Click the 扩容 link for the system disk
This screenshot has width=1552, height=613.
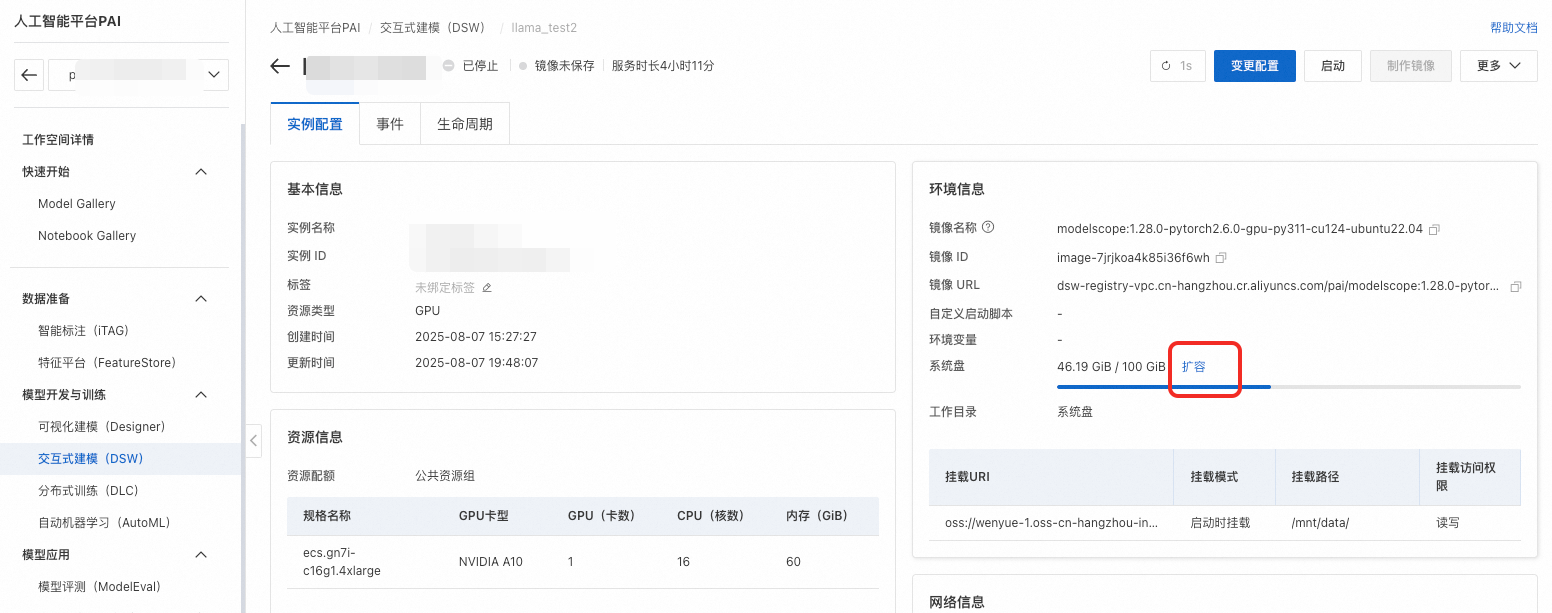tap(1194, 367)
